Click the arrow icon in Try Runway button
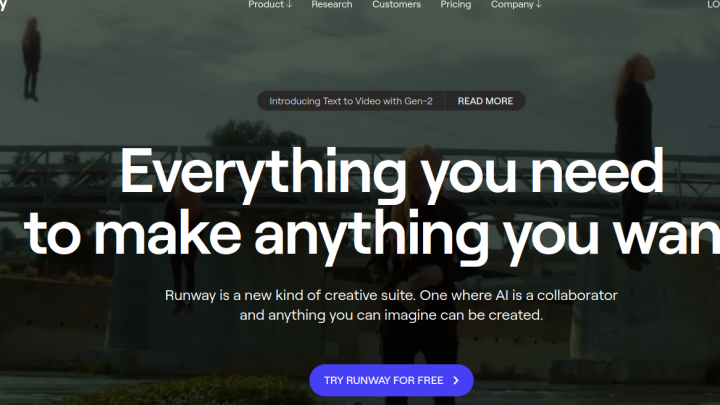Screen dimensions: 720x405 coord(456,380)
